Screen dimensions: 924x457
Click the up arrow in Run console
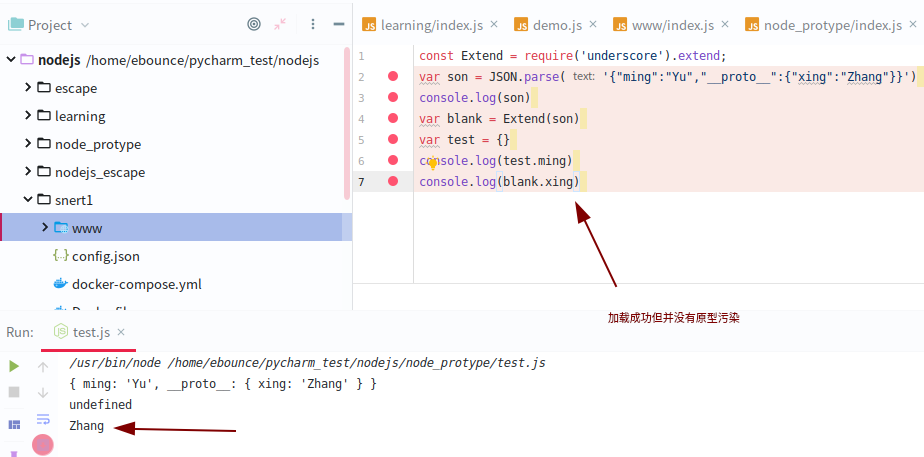tap(43, 367)
